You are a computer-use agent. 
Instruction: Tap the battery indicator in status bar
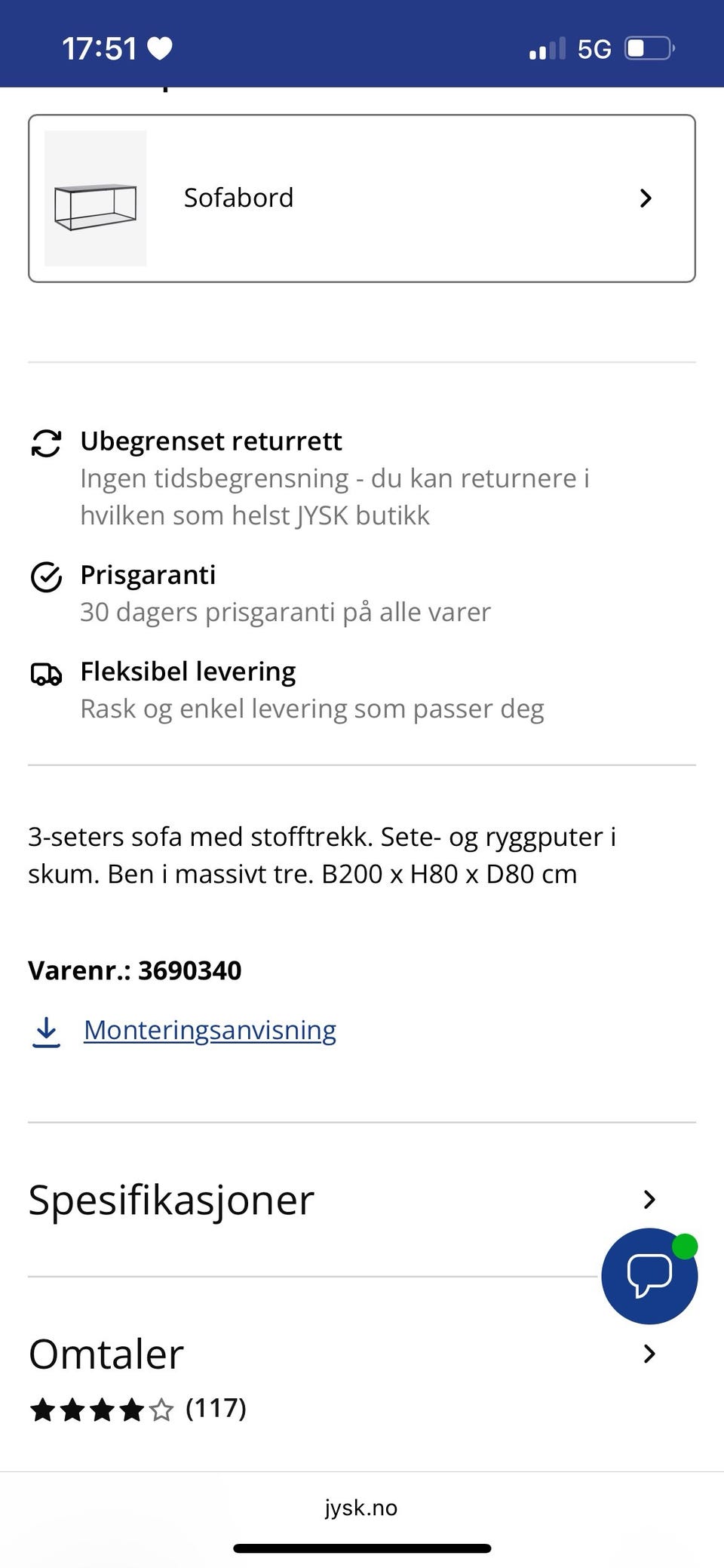point(649,49)
